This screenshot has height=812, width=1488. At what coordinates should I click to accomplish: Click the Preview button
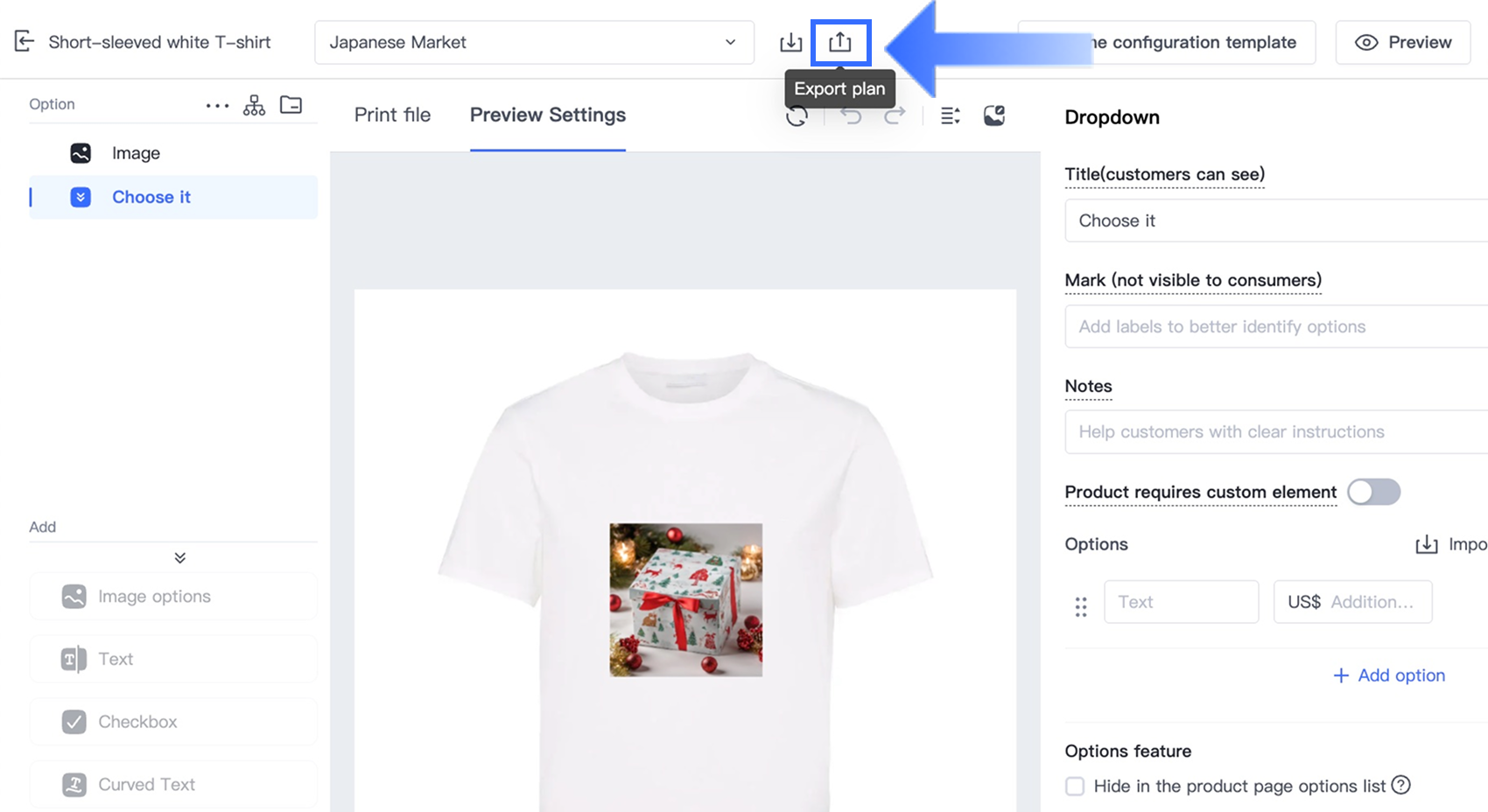click(x=1402, y=42)
